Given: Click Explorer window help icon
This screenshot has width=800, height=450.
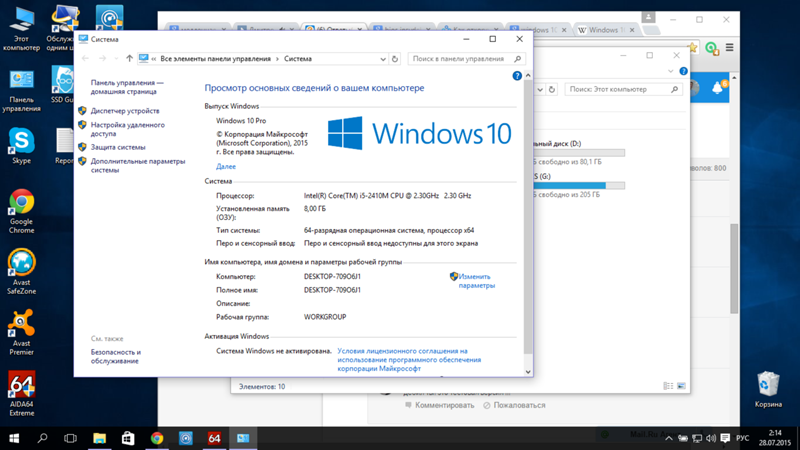Looking at the screenshot, I should (684, 71).
